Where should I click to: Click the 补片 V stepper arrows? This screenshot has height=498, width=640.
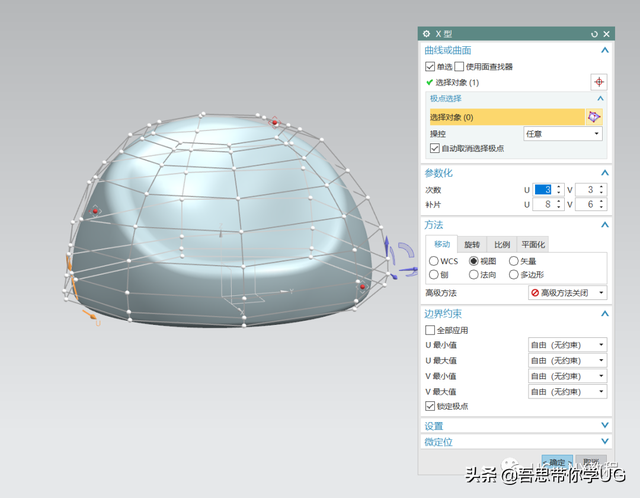pos(602,204)
